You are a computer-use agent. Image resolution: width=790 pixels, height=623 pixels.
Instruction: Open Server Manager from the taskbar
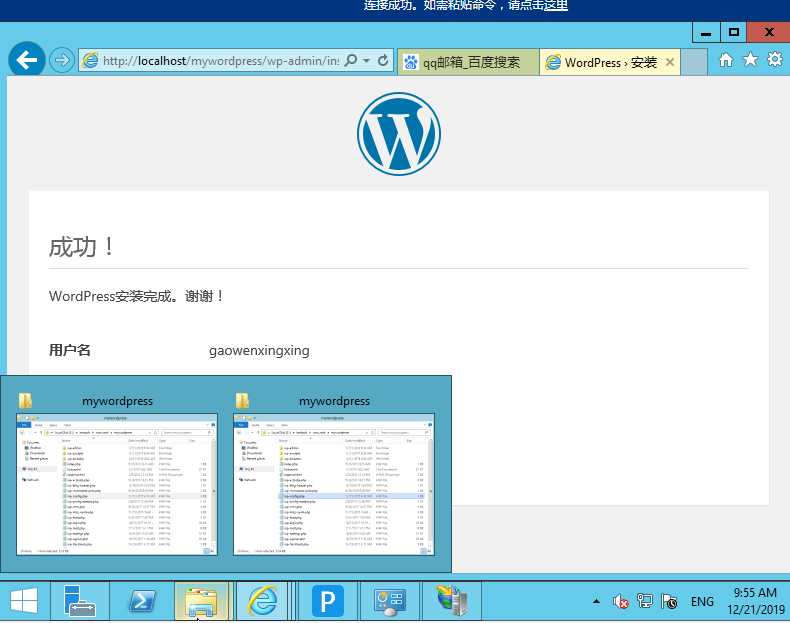tap(80, 601)
